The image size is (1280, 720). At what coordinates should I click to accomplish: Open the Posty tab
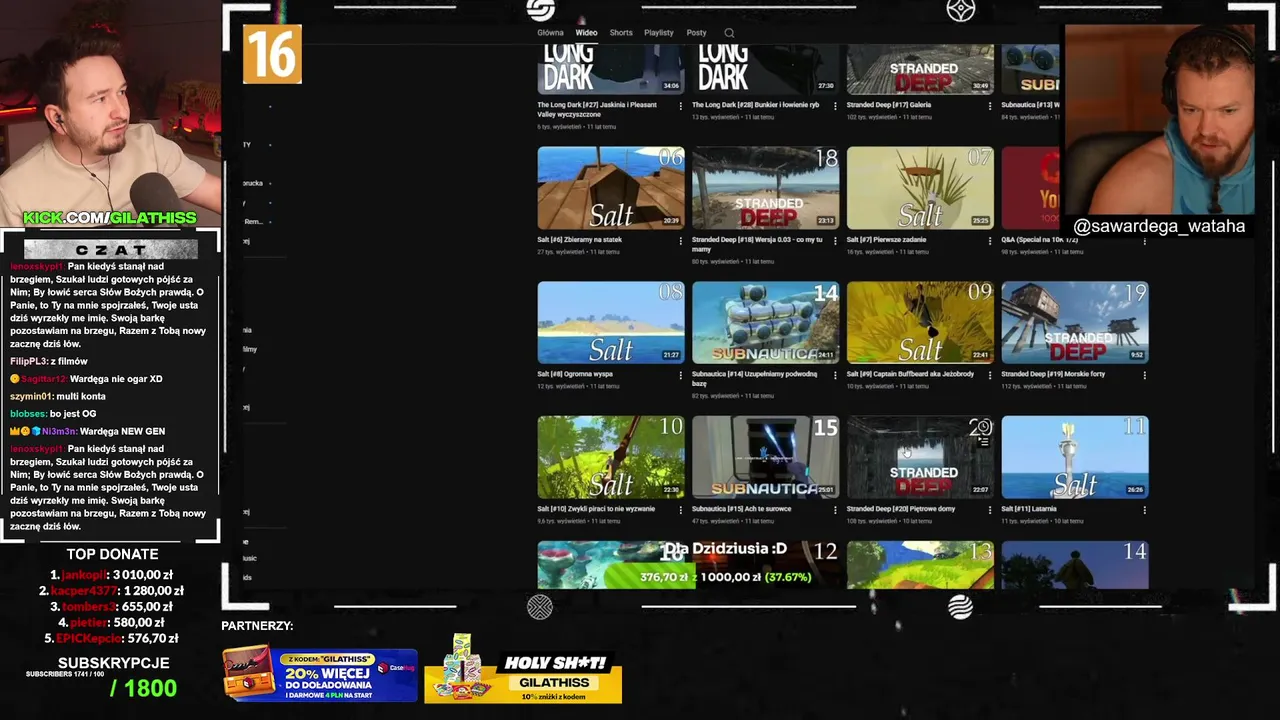696,33
